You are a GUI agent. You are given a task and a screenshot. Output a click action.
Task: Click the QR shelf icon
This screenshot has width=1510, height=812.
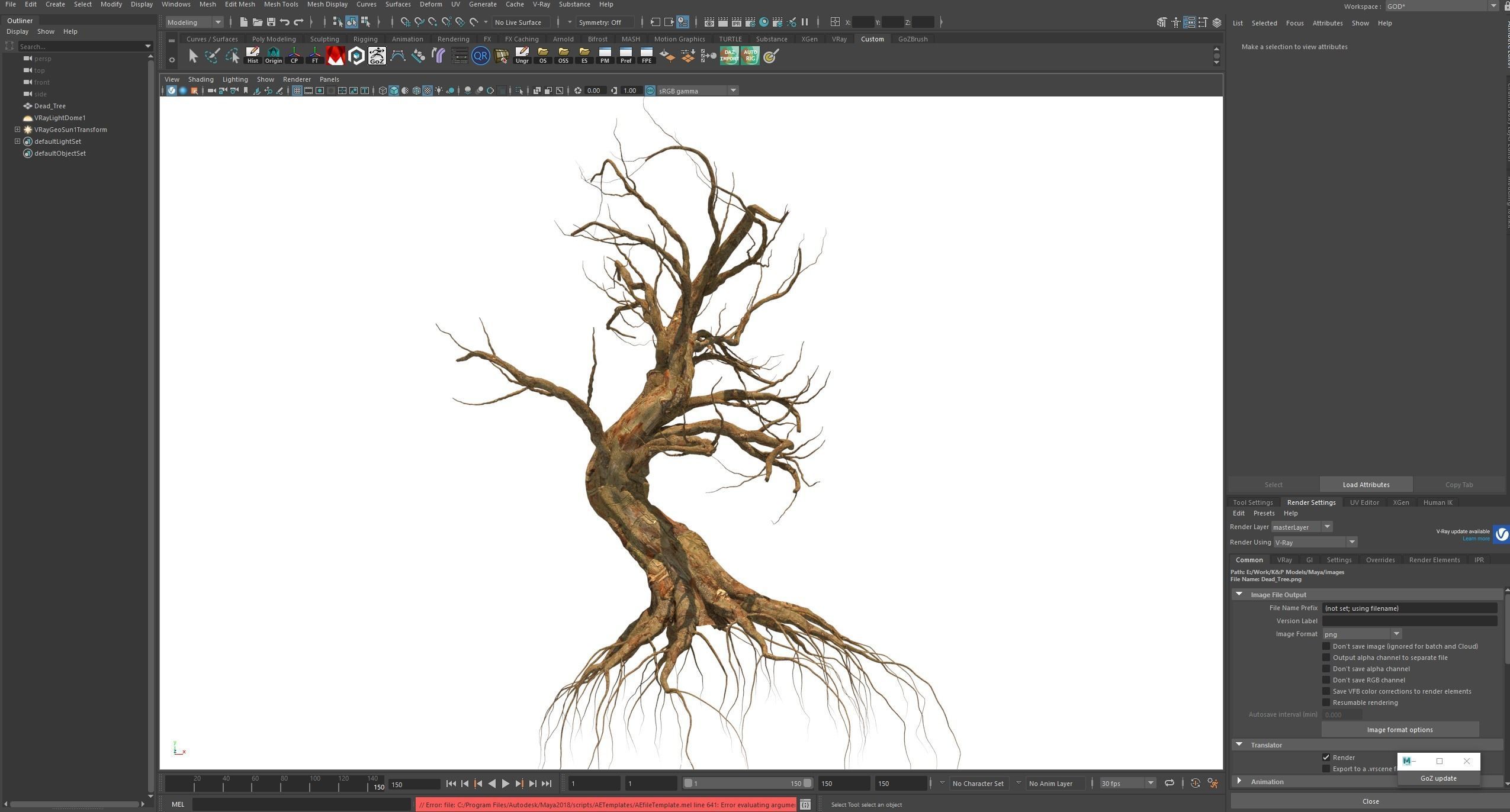(481, 56)
